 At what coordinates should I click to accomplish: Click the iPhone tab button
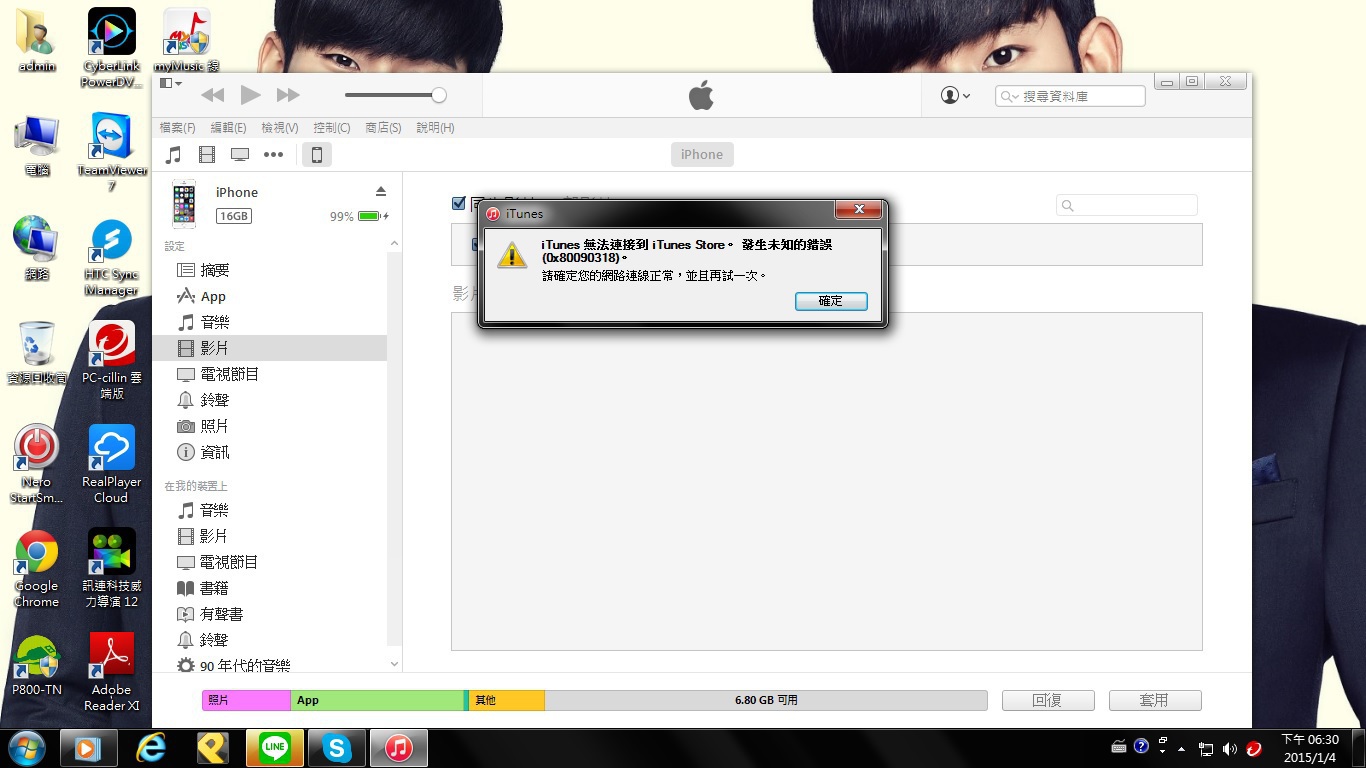pos(702,154)
